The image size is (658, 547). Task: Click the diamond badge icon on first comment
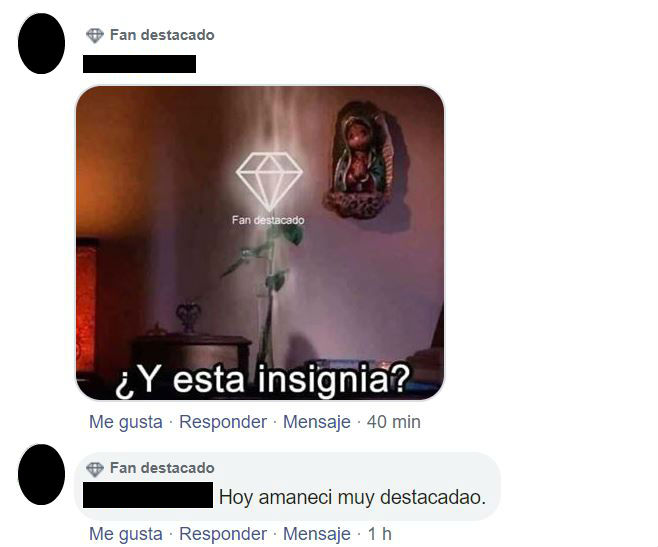point(95,36)
